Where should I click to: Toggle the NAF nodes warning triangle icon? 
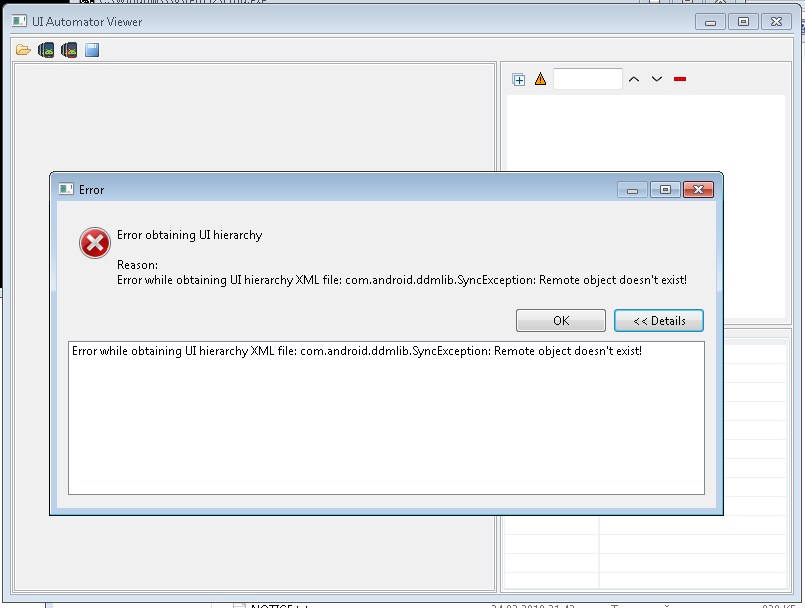(540, 79)
